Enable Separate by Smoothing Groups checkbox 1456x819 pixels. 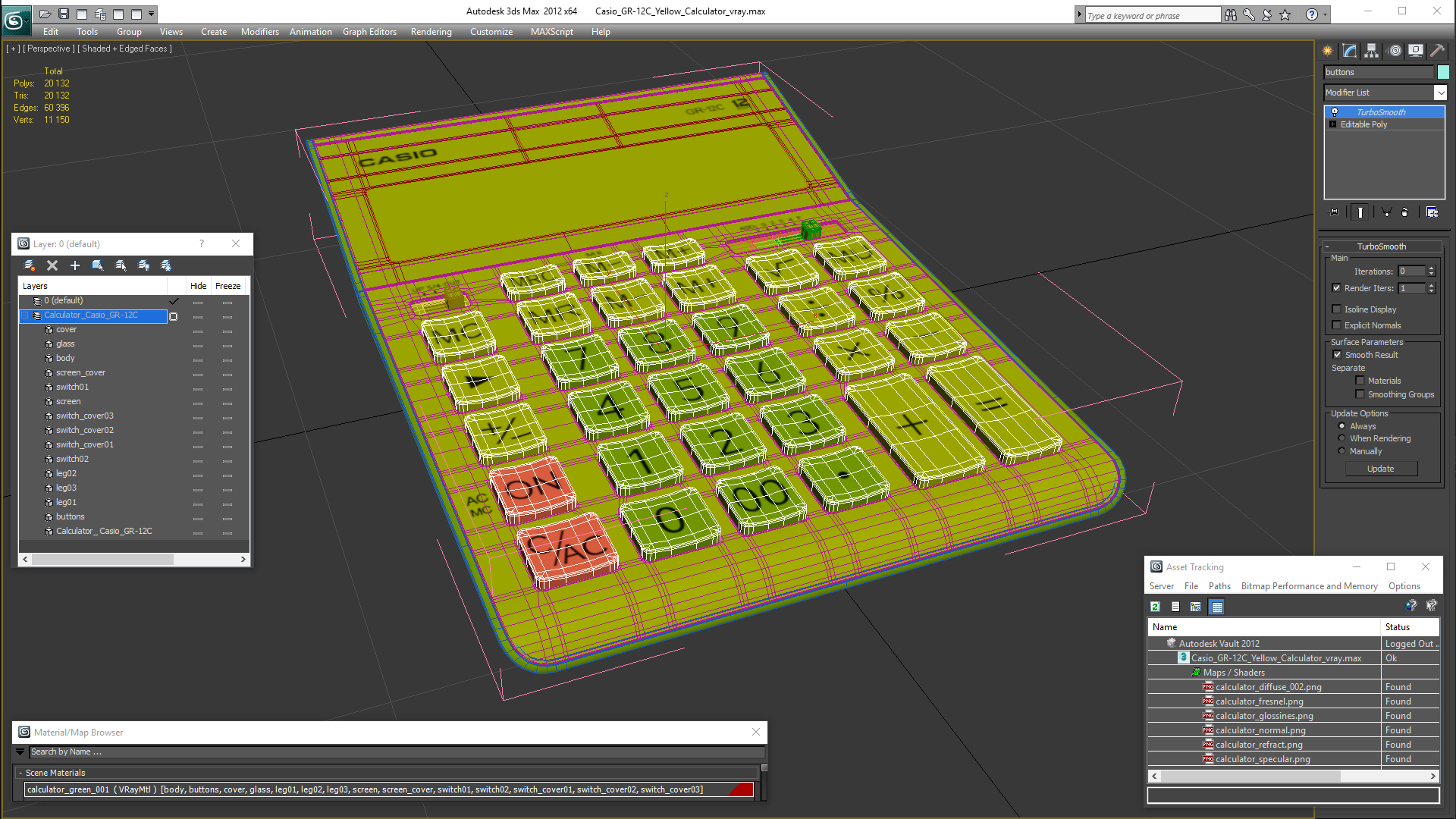coord(1360,394)
